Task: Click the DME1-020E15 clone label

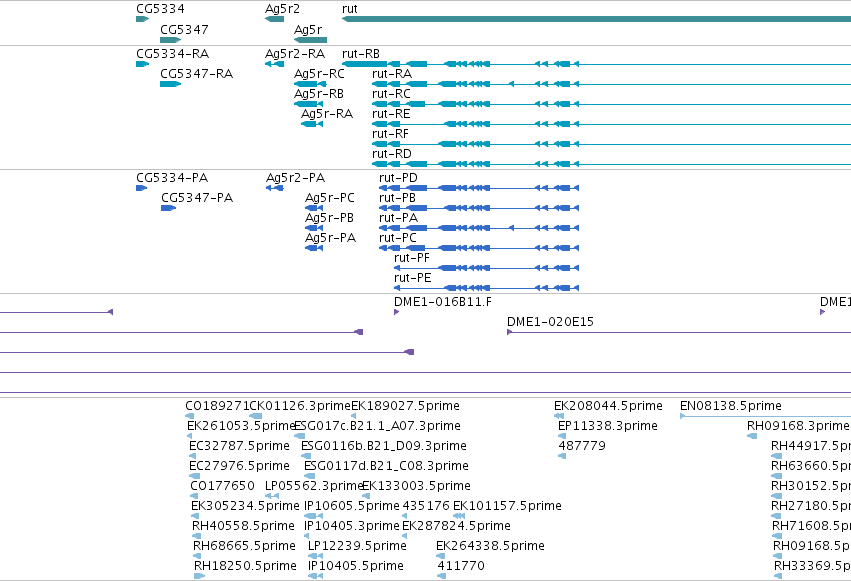Action: (x=550, y=322)
